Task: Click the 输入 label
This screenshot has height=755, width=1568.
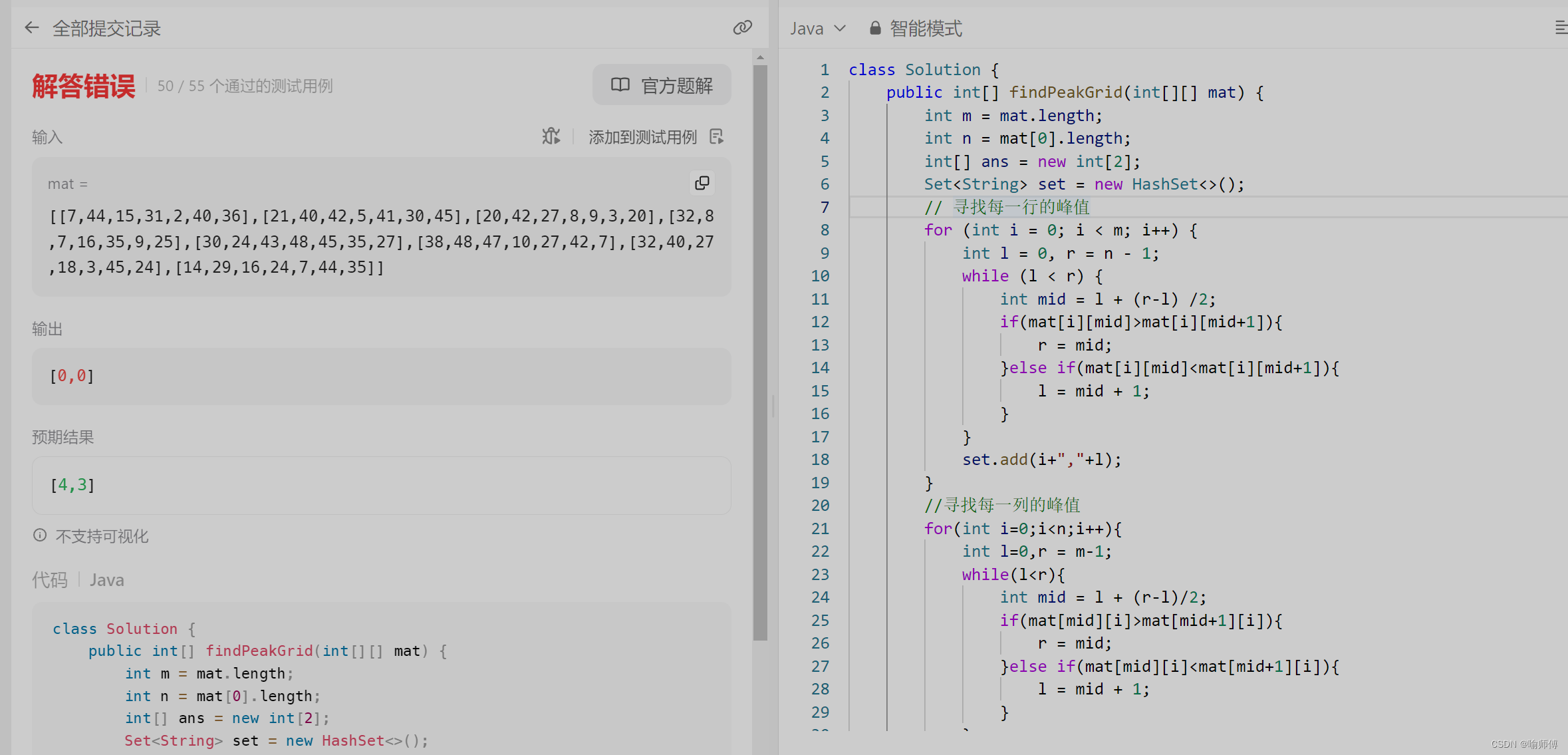Action: [x=47, y=137]
